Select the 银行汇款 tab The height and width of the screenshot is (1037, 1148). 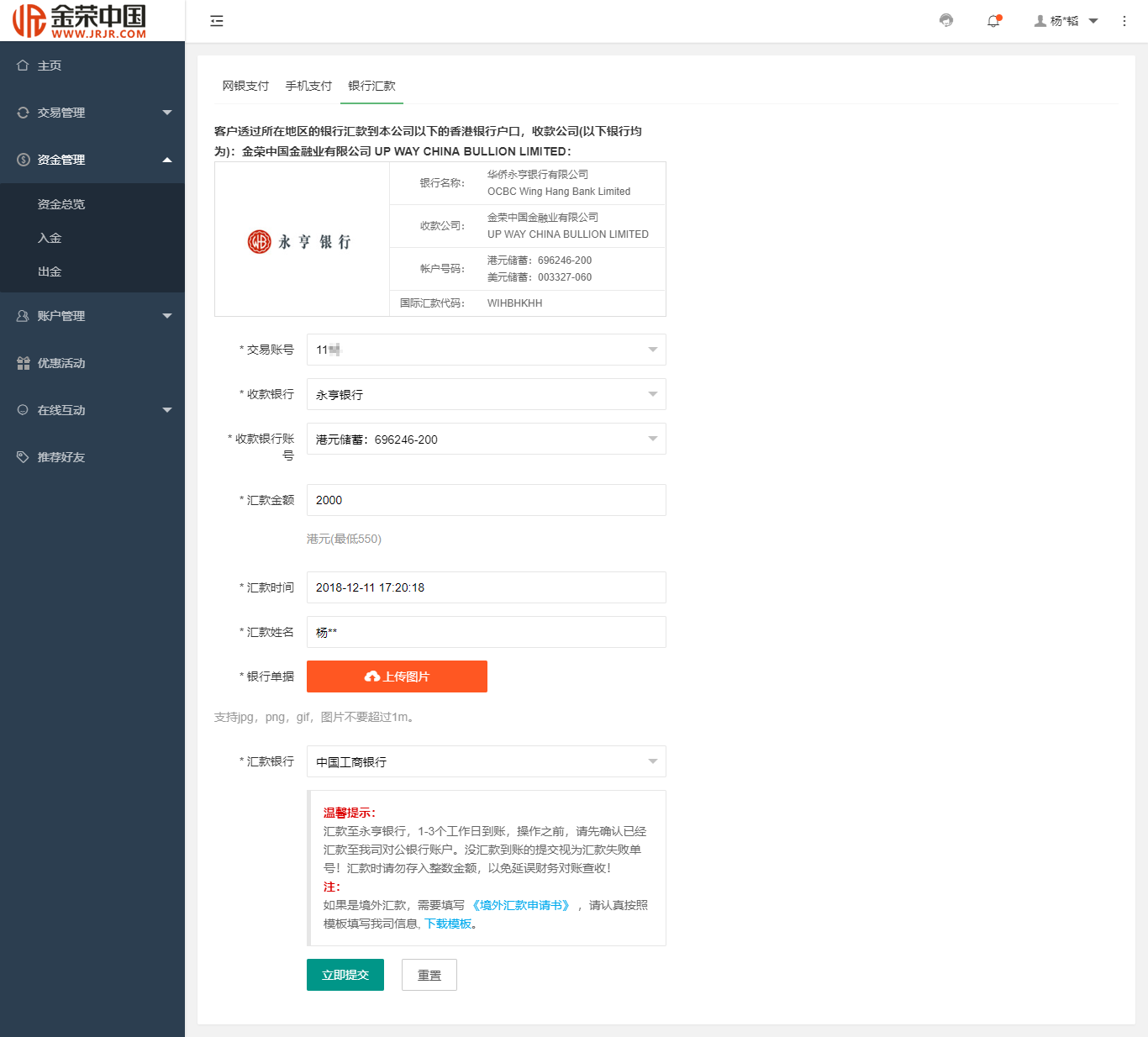tap(371, 86)
